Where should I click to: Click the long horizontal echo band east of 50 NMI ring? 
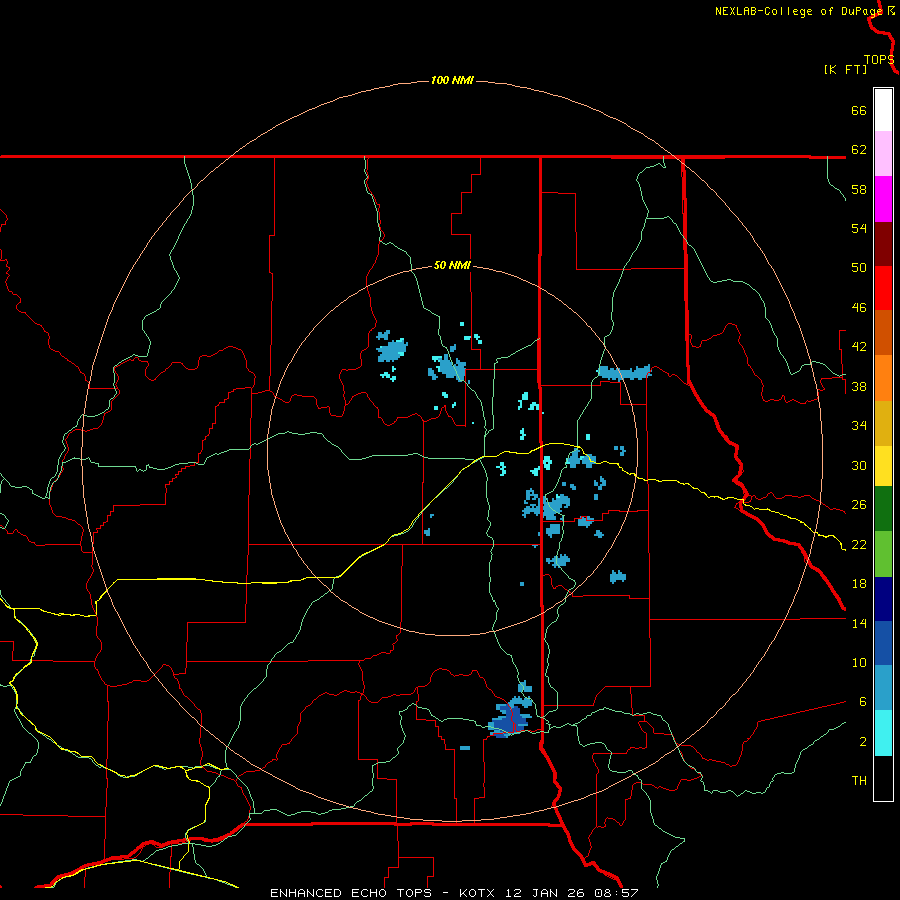(624, 373)
